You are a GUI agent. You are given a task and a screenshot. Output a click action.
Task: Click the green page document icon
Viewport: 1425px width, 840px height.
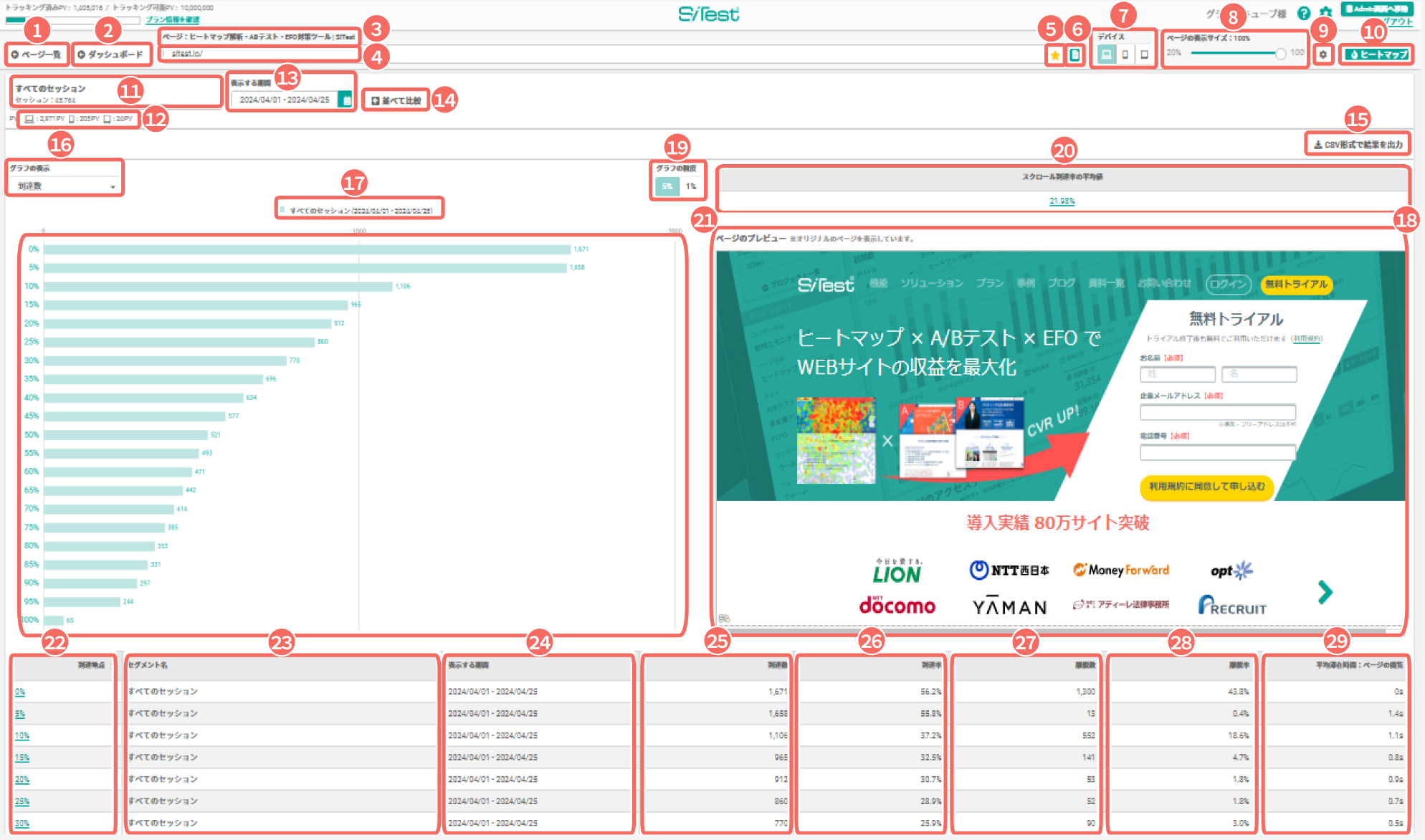click(x=1074, y=55)
